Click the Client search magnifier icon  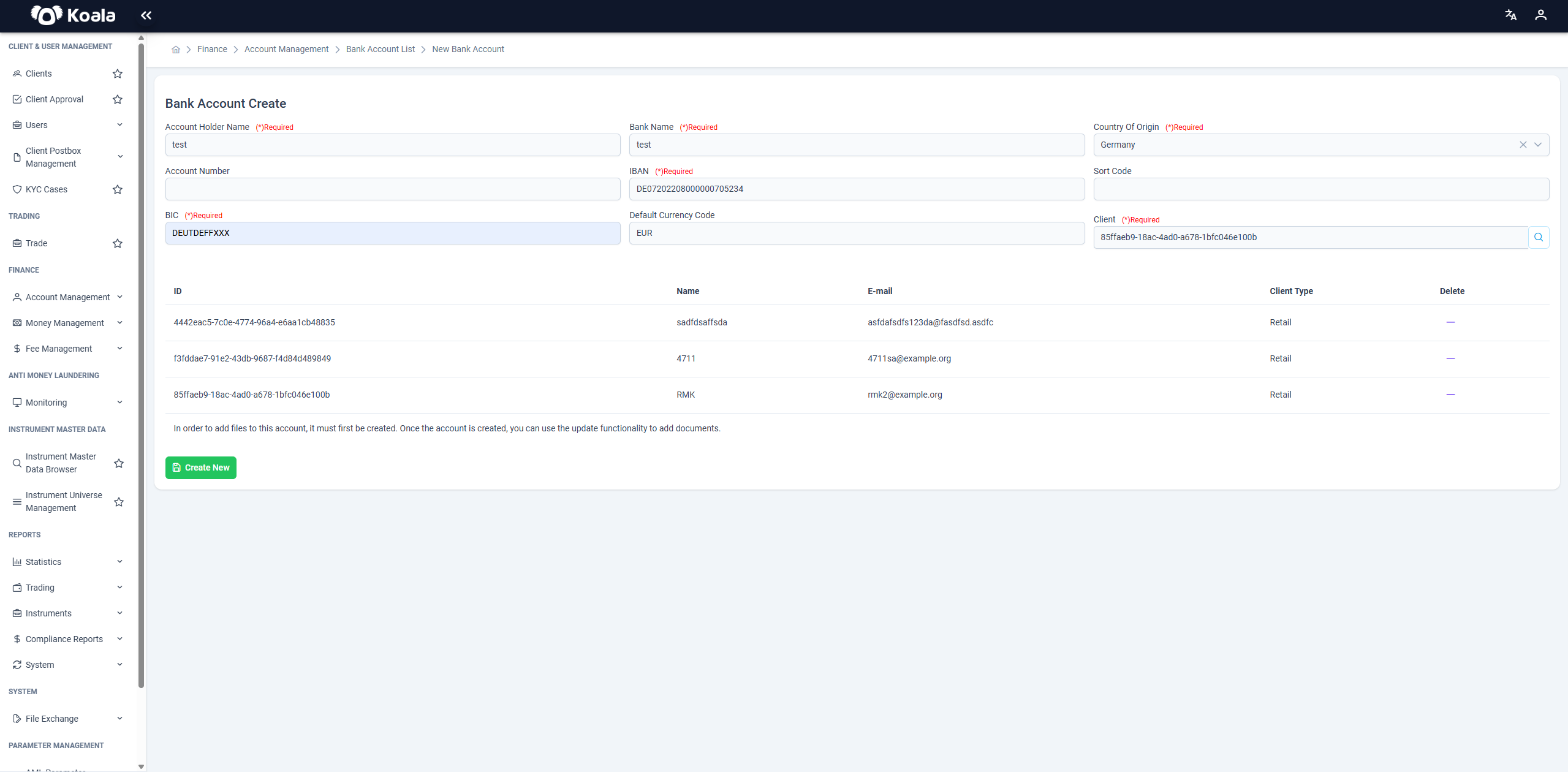pos(1539,237)
